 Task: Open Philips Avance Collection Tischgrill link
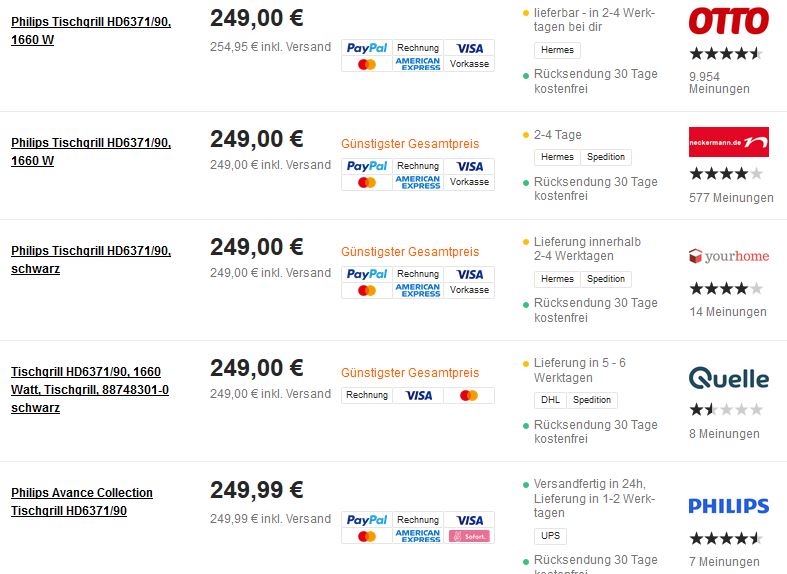82,501
